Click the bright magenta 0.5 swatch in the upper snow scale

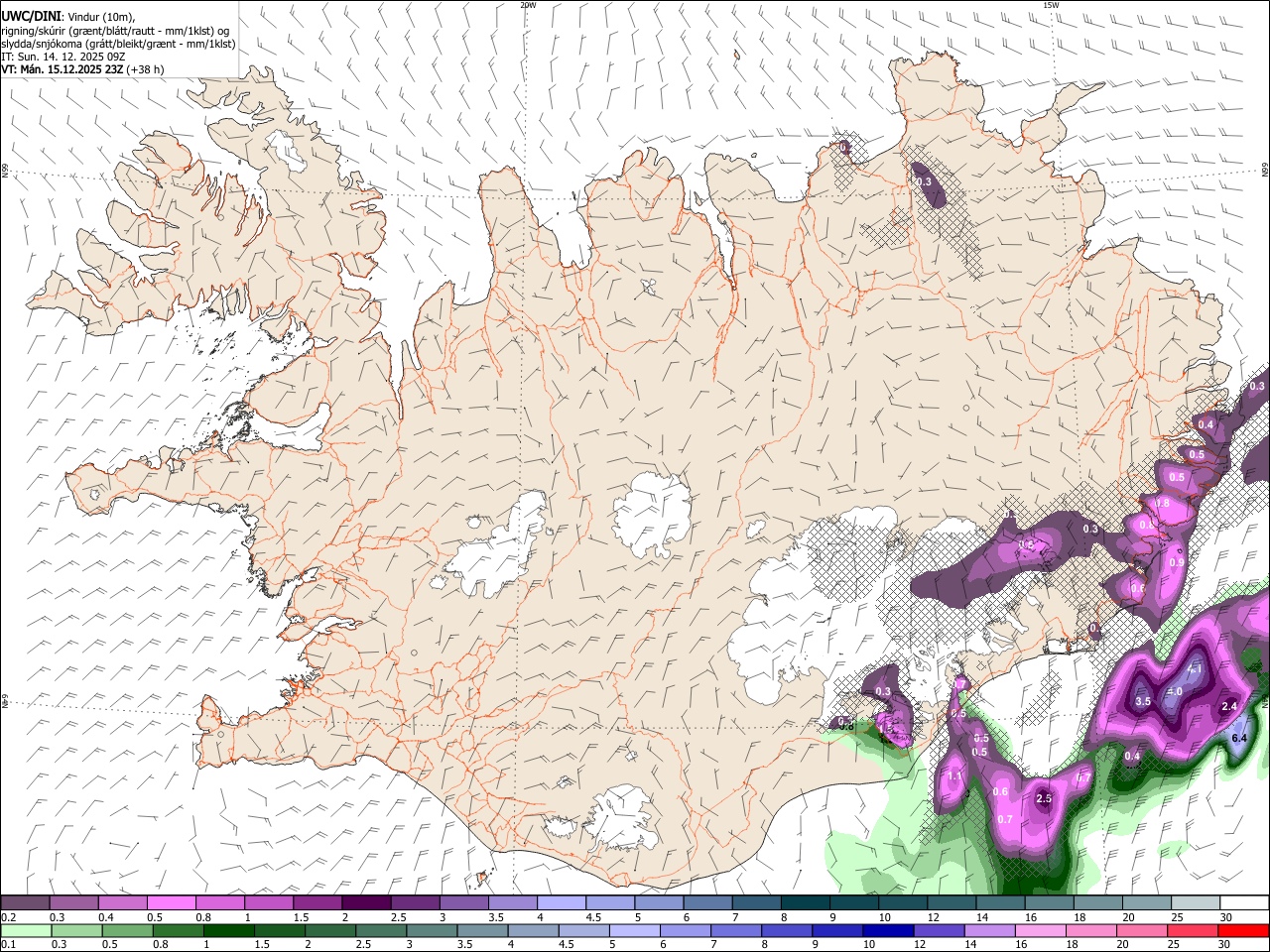tap(173, 903)
